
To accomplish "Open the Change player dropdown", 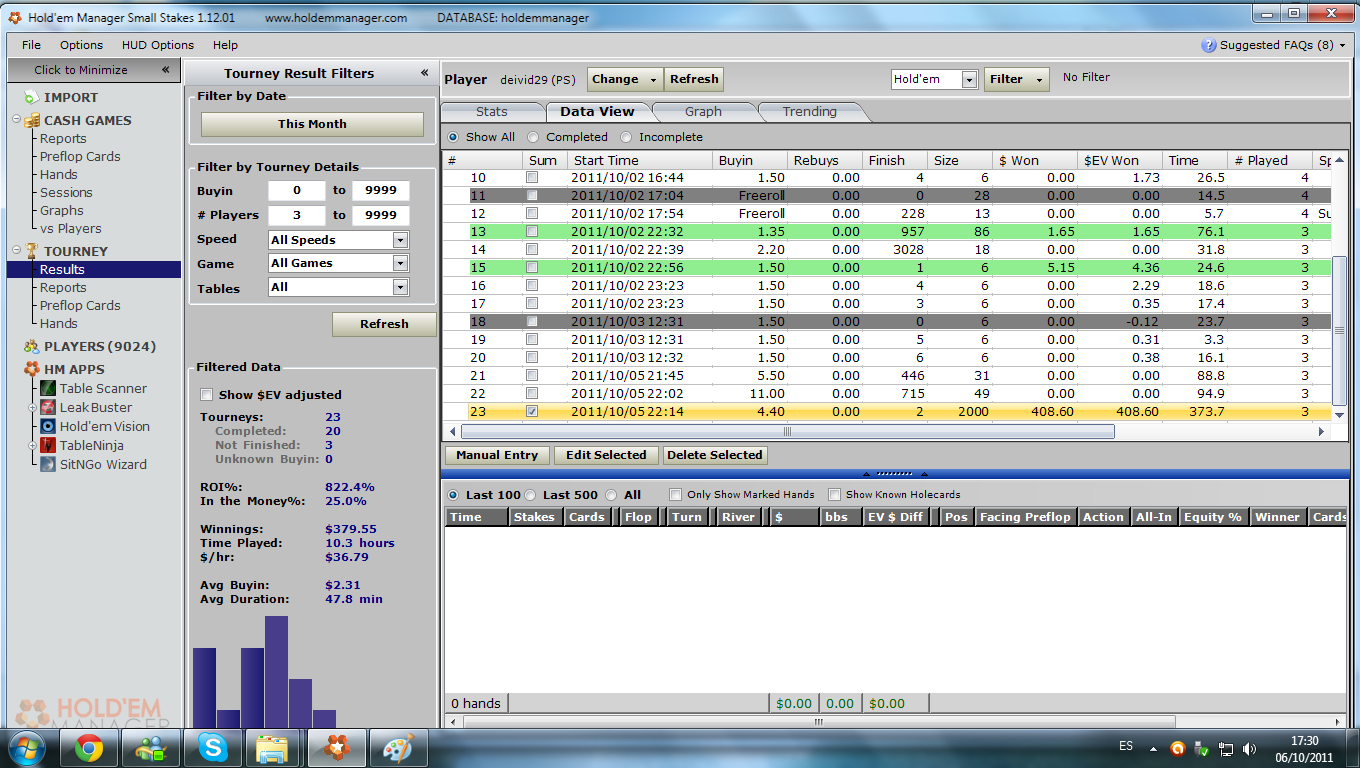I will click(625, 79).
